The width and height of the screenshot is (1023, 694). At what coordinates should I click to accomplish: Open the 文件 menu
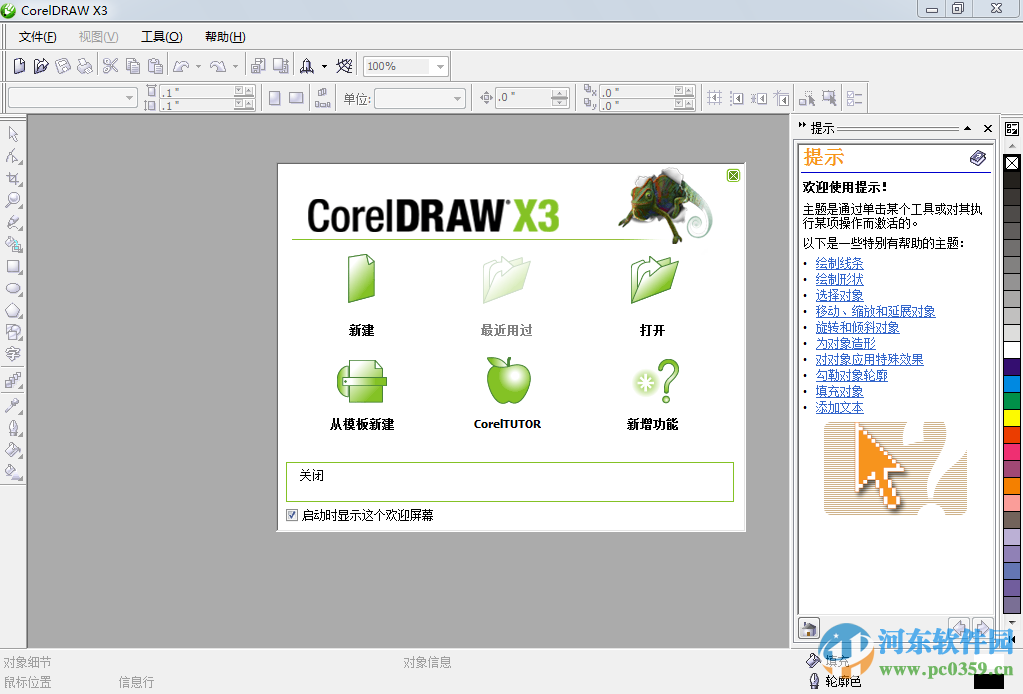(x=36, y=36)
